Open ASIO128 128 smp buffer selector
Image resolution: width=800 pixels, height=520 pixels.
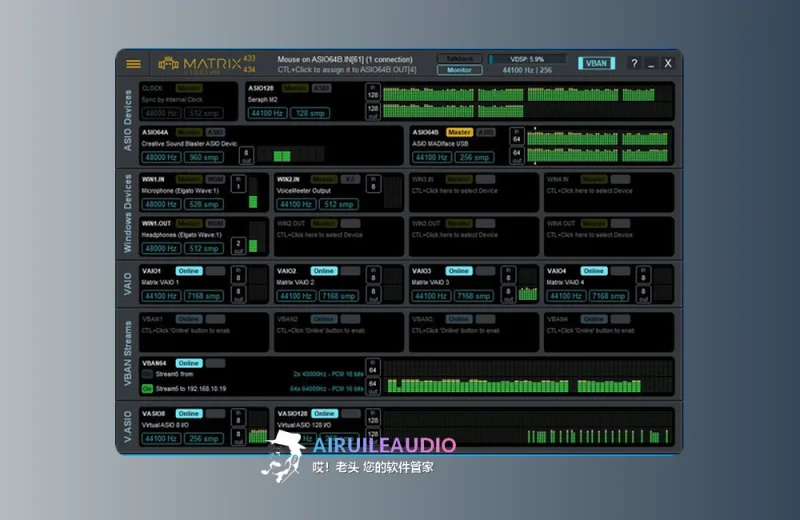310,113
